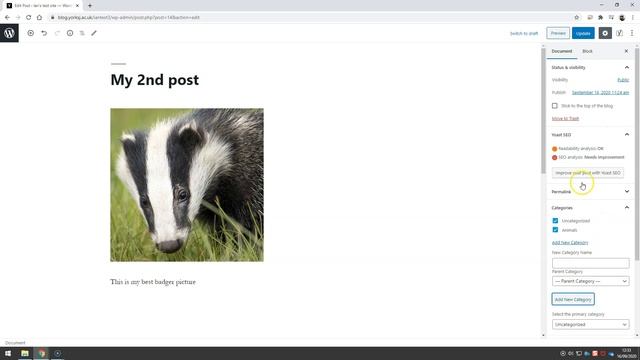Undo the last change

click(44, 33)
